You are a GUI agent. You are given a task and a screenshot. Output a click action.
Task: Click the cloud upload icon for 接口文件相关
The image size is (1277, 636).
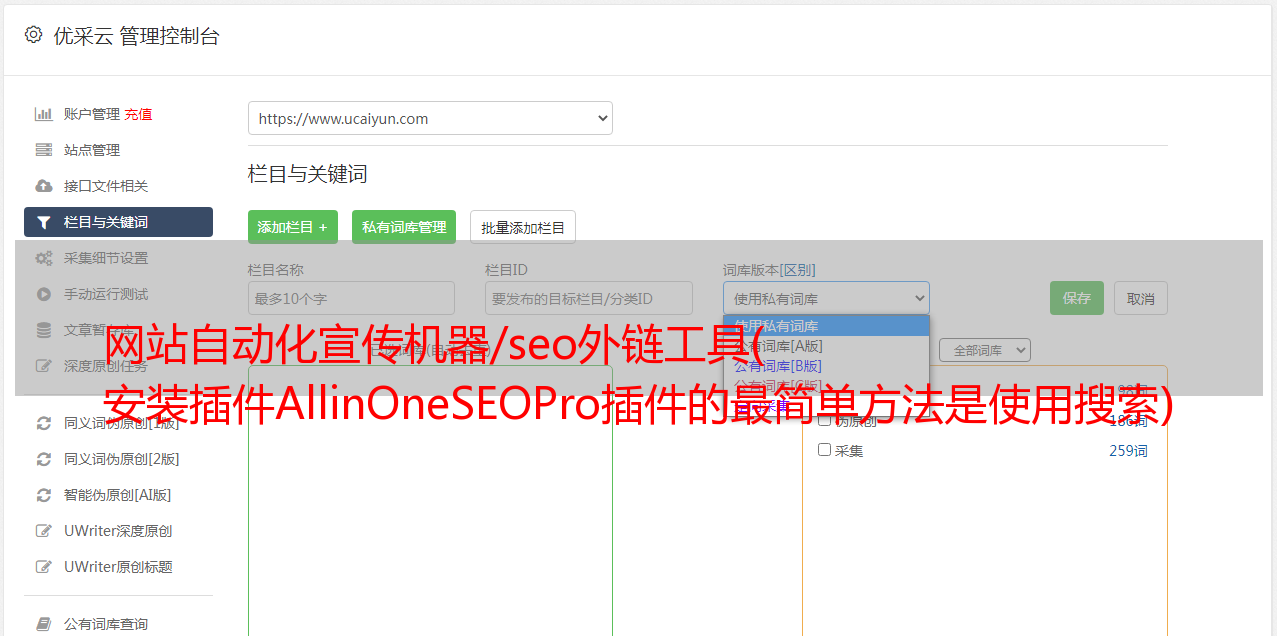pos(43,186)
